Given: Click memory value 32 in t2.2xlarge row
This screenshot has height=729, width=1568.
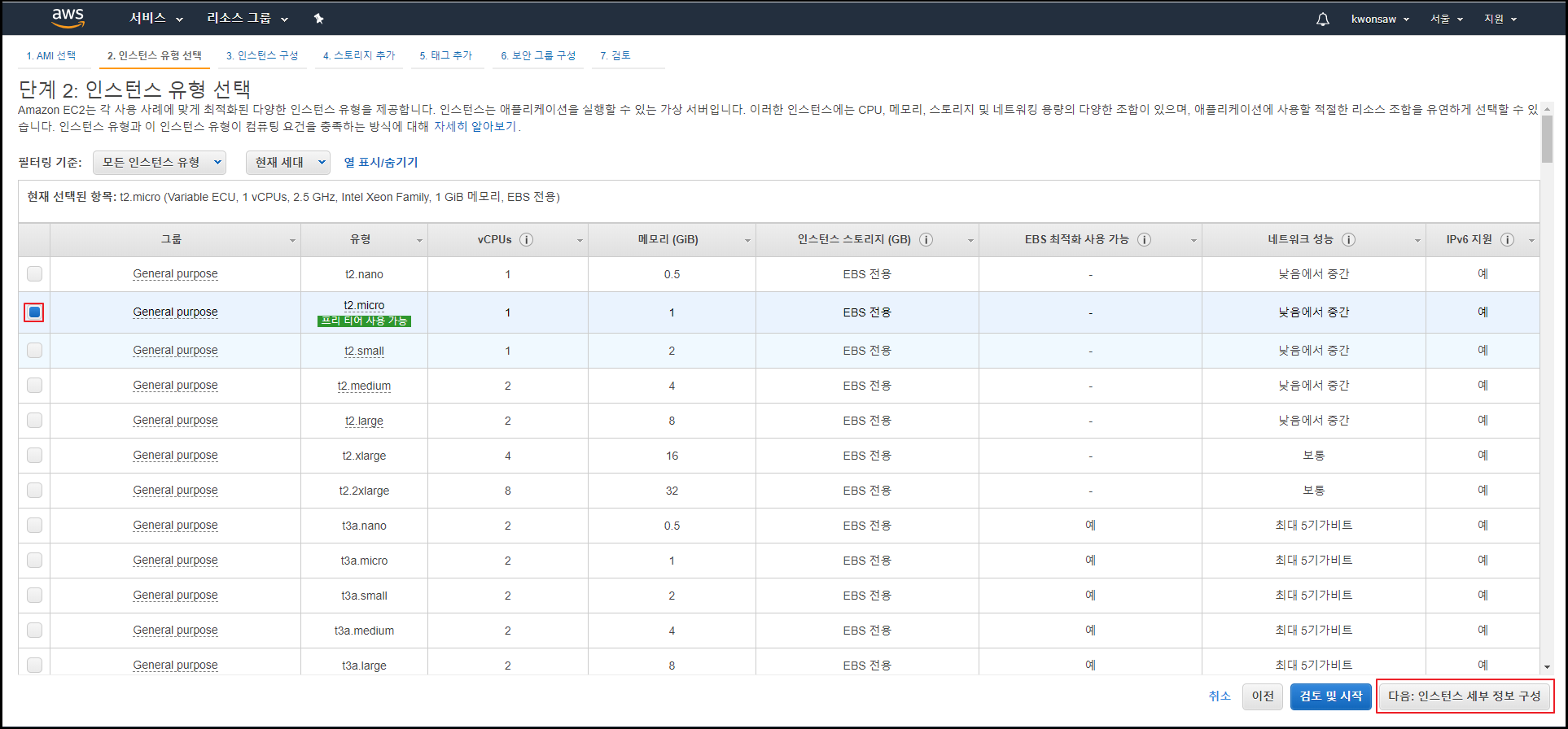Looking at the screenshot, I should [x=672, y=491].
